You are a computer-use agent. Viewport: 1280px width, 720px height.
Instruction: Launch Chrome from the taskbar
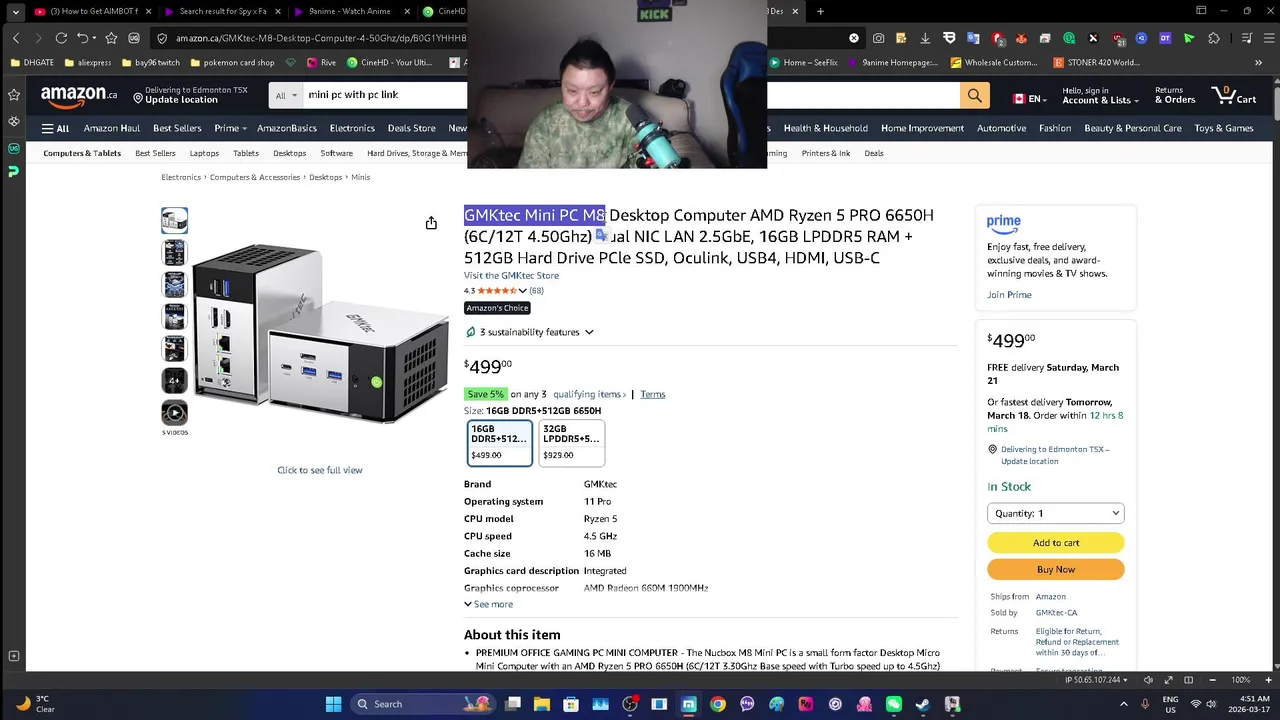(x=718, y=704)
